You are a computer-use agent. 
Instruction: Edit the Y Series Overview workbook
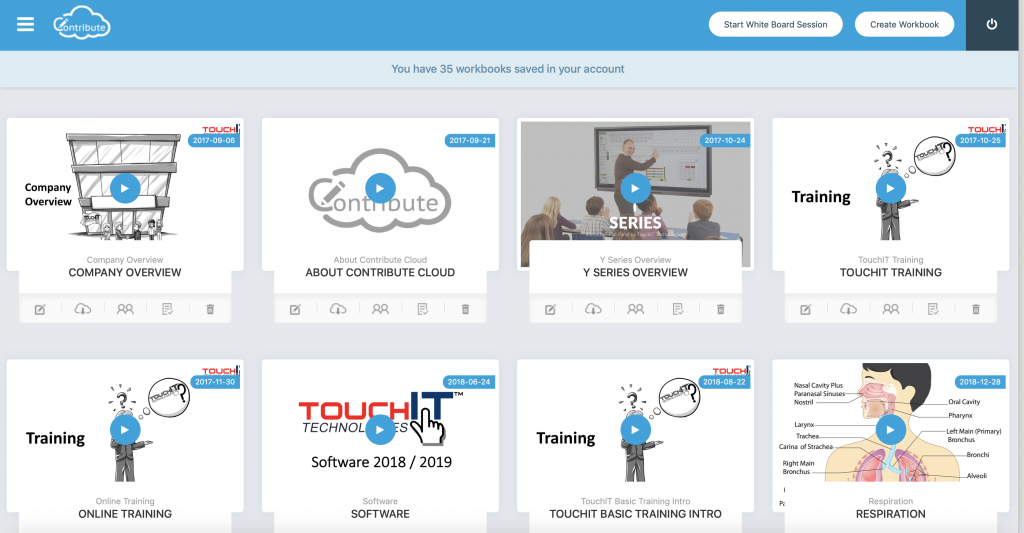point(551,309)
